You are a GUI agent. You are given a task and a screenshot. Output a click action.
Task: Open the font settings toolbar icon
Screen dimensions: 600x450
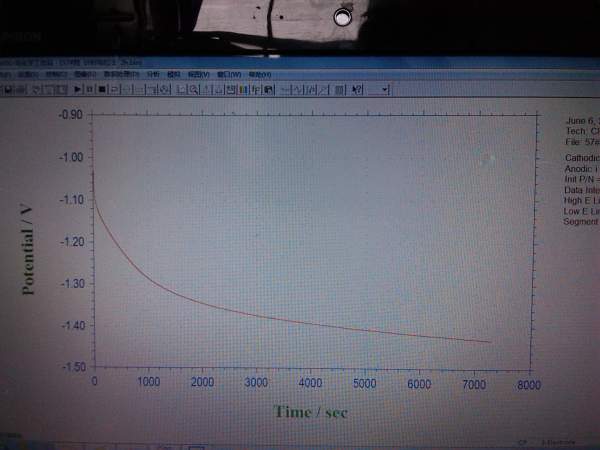click(x=256, y=90)
